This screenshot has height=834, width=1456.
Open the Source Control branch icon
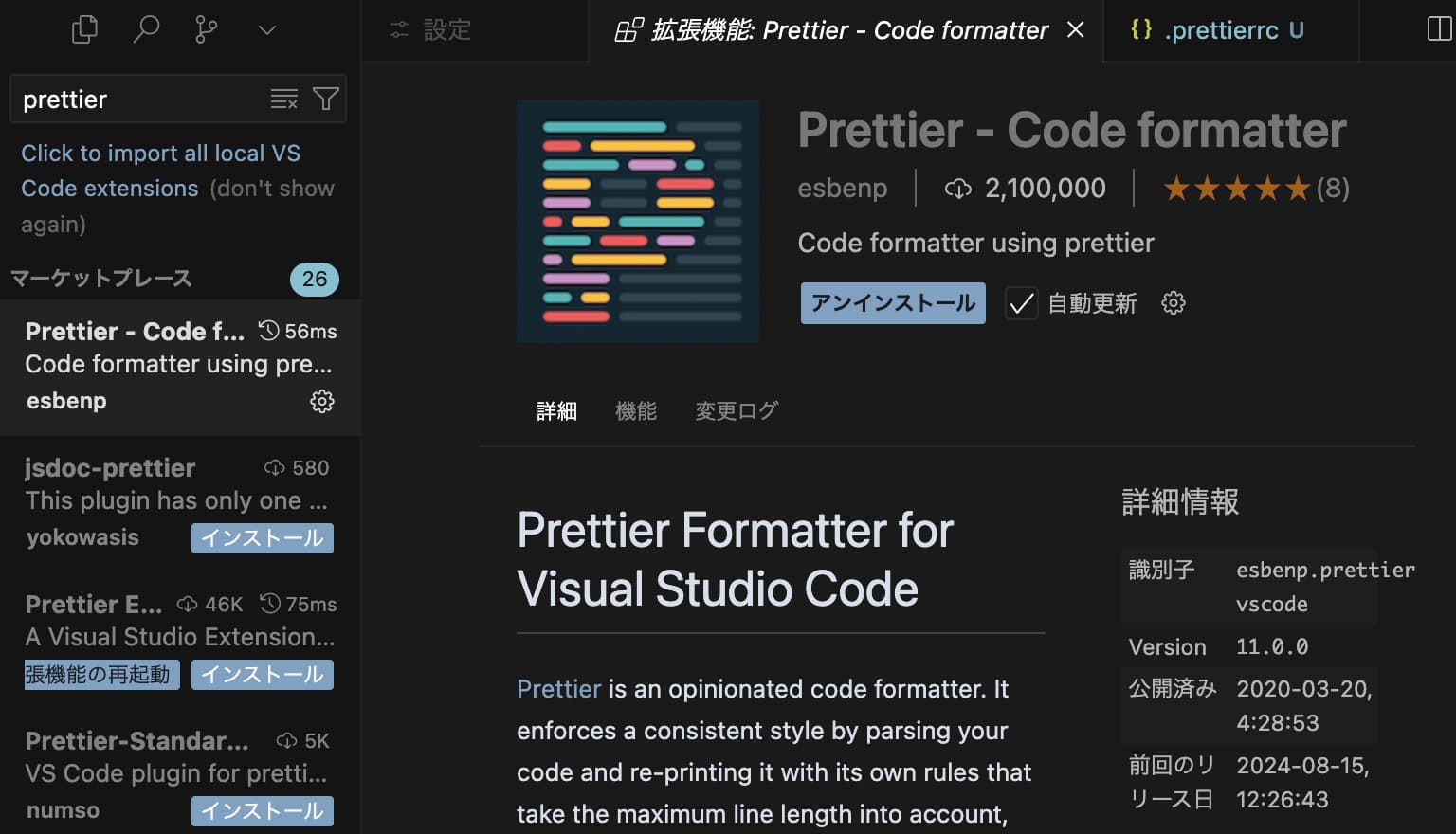(206, 29)
